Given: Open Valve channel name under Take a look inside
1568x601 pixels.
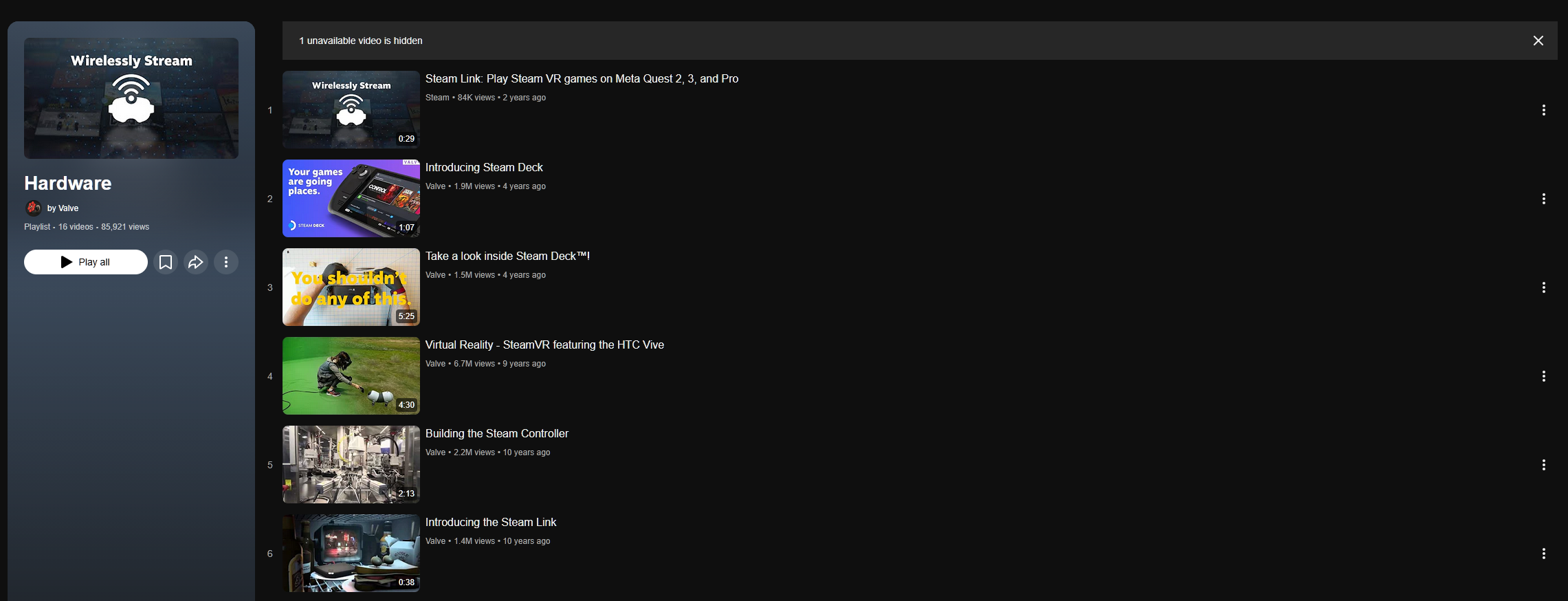Looking at the screenshot, I should (435, 275).
